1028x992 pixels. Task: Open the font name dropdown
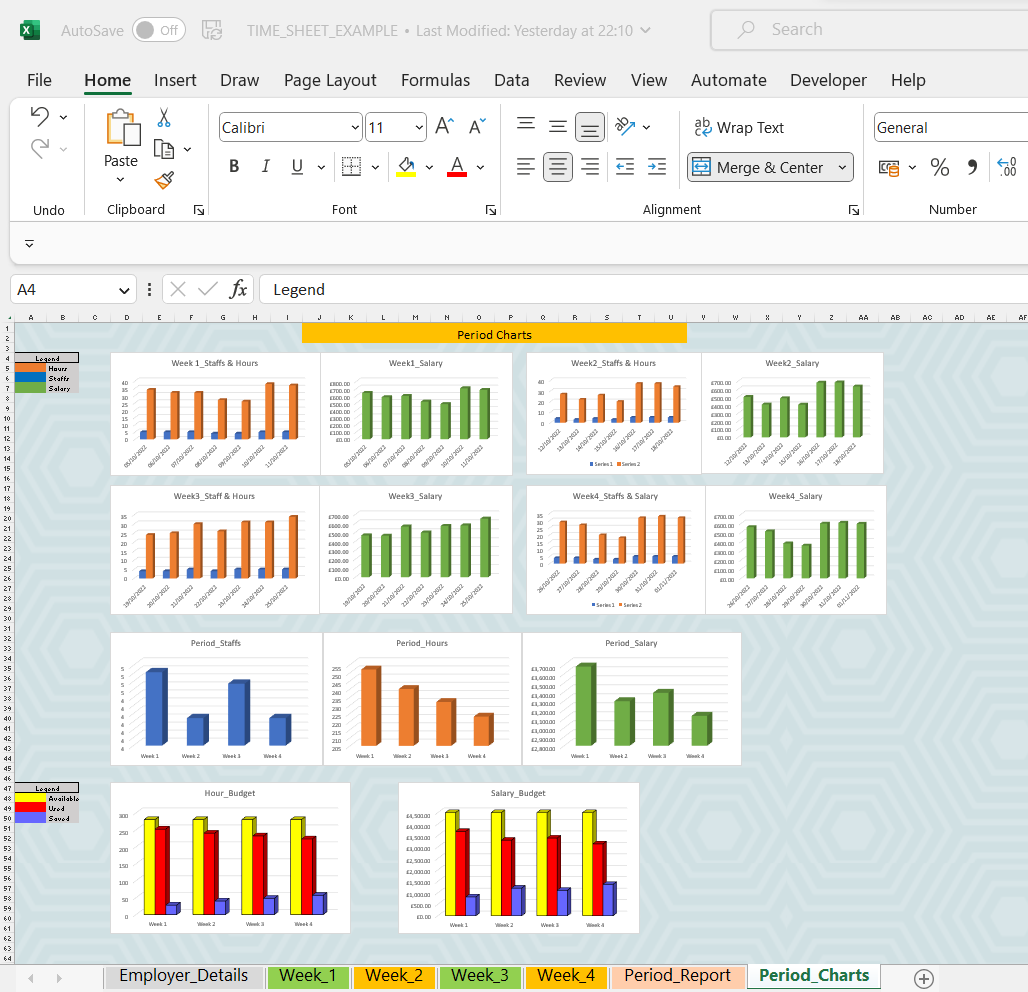(355, 127)
